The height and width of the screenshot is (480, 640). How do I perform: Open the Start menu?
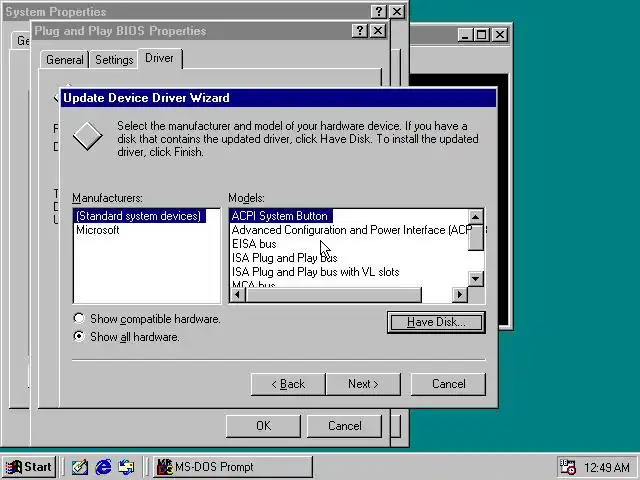(29, 467)
